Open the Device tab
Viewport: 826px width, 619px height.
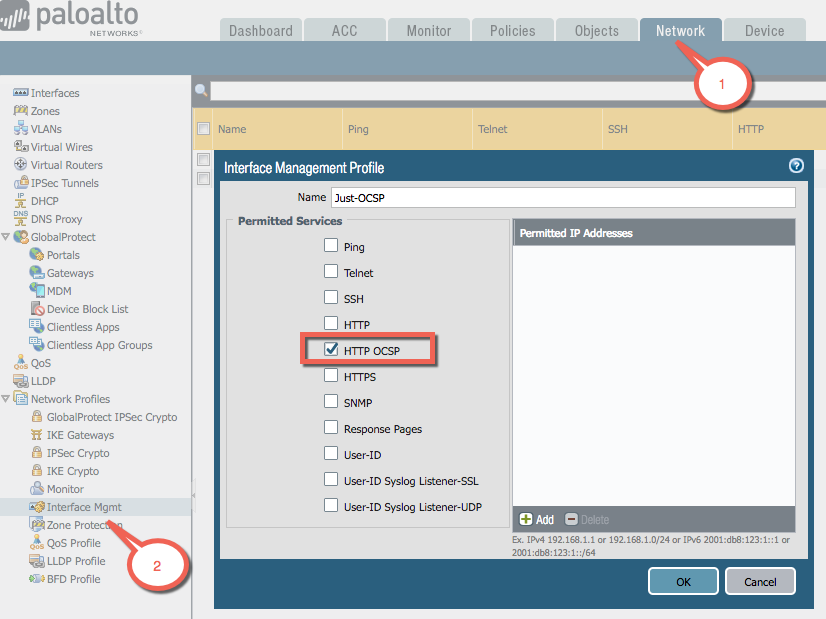point(764,31)
